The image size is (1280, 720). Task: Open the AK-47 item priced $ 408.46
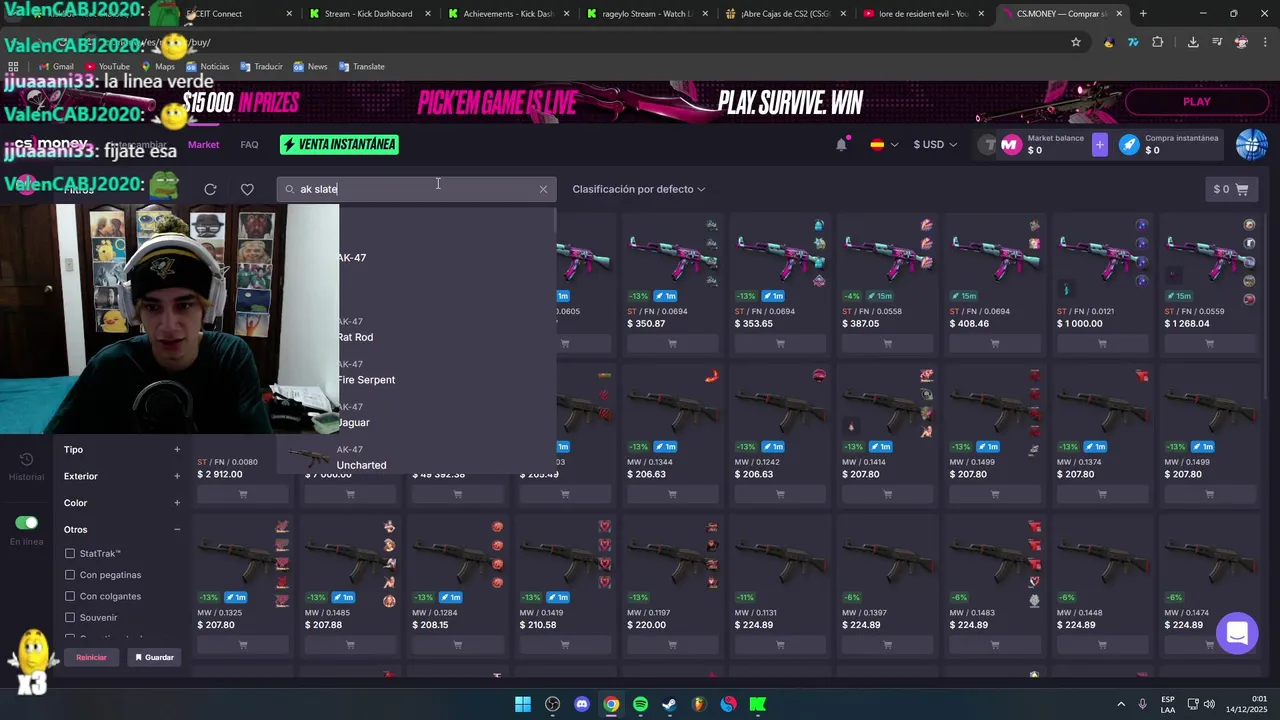coord(994,285)
